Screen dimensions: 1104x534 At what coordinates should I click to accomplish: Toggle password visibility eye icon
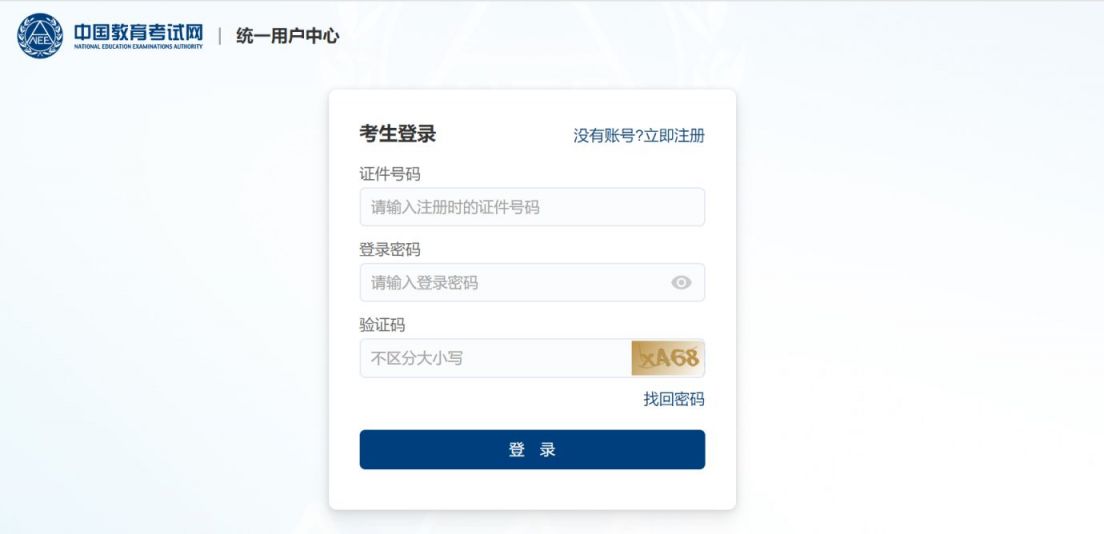click(681, 282)
